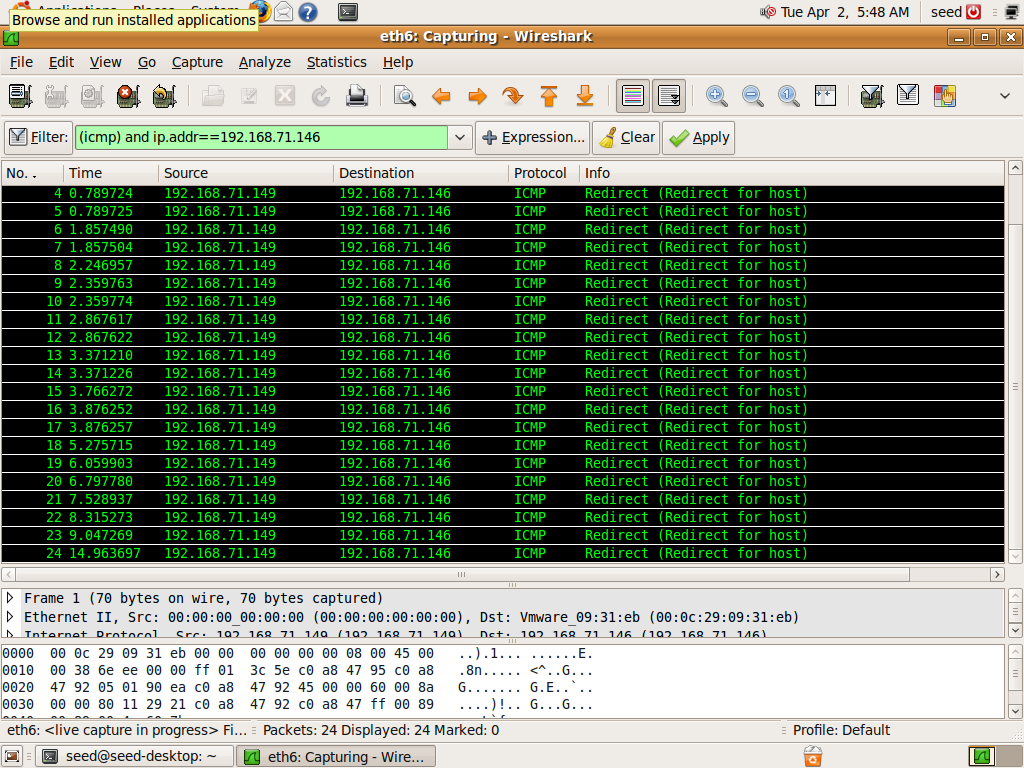Open the mail icon in top panel
This screenshot has width=1024, height=768.
[283, 12]
